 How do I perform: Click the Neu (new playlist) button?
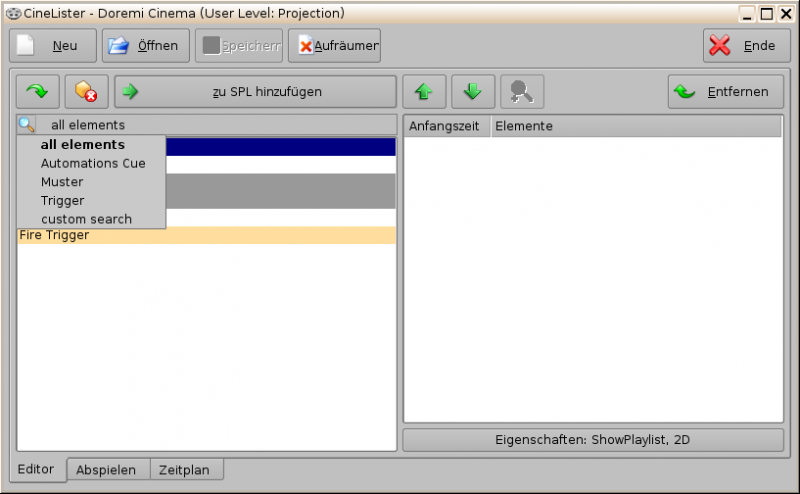pos(53,46)
